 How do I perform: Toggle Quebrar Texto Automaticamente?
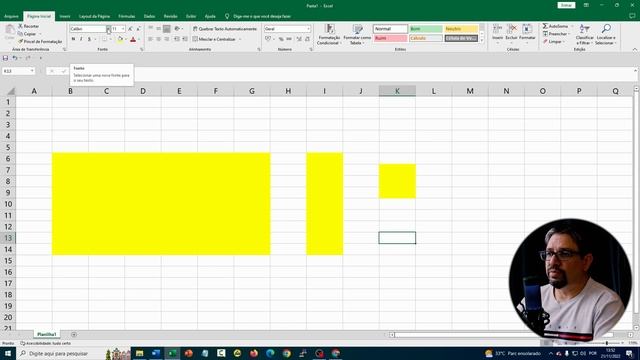coord(225,29)
